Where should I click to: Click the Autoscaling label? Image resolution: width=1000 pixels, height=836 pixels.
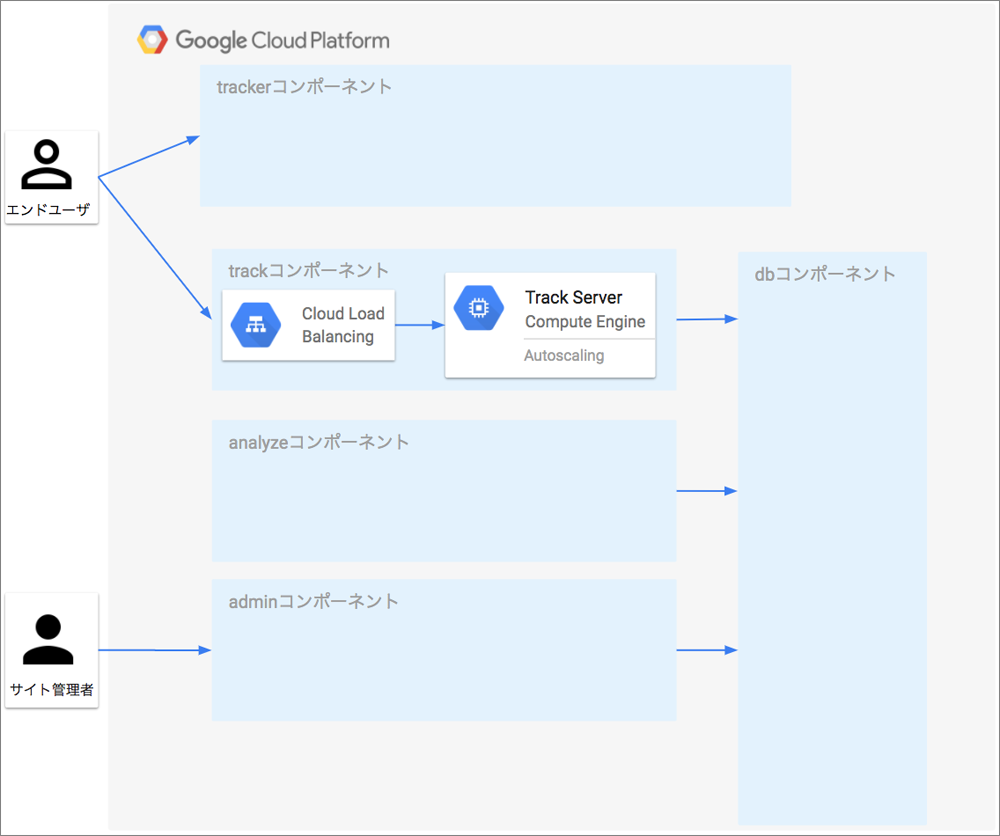click(564, 355)
